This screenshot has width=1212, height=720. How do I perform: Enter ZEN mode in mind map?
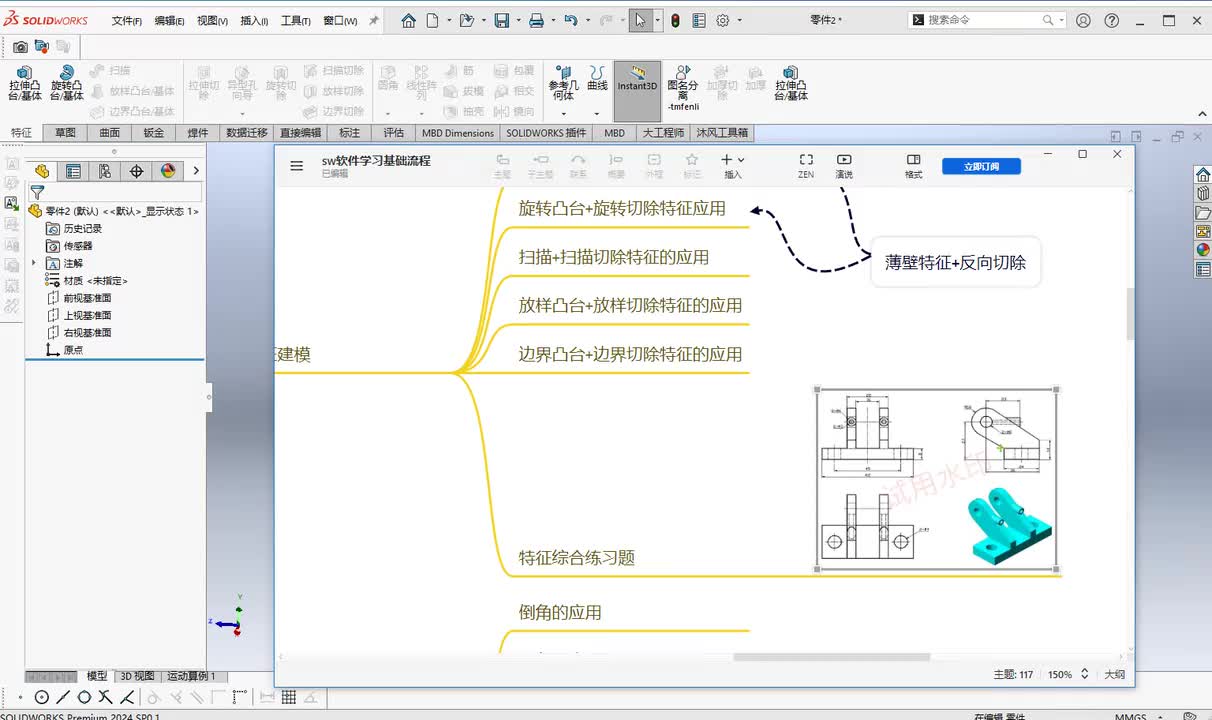(x=806, y=165)
